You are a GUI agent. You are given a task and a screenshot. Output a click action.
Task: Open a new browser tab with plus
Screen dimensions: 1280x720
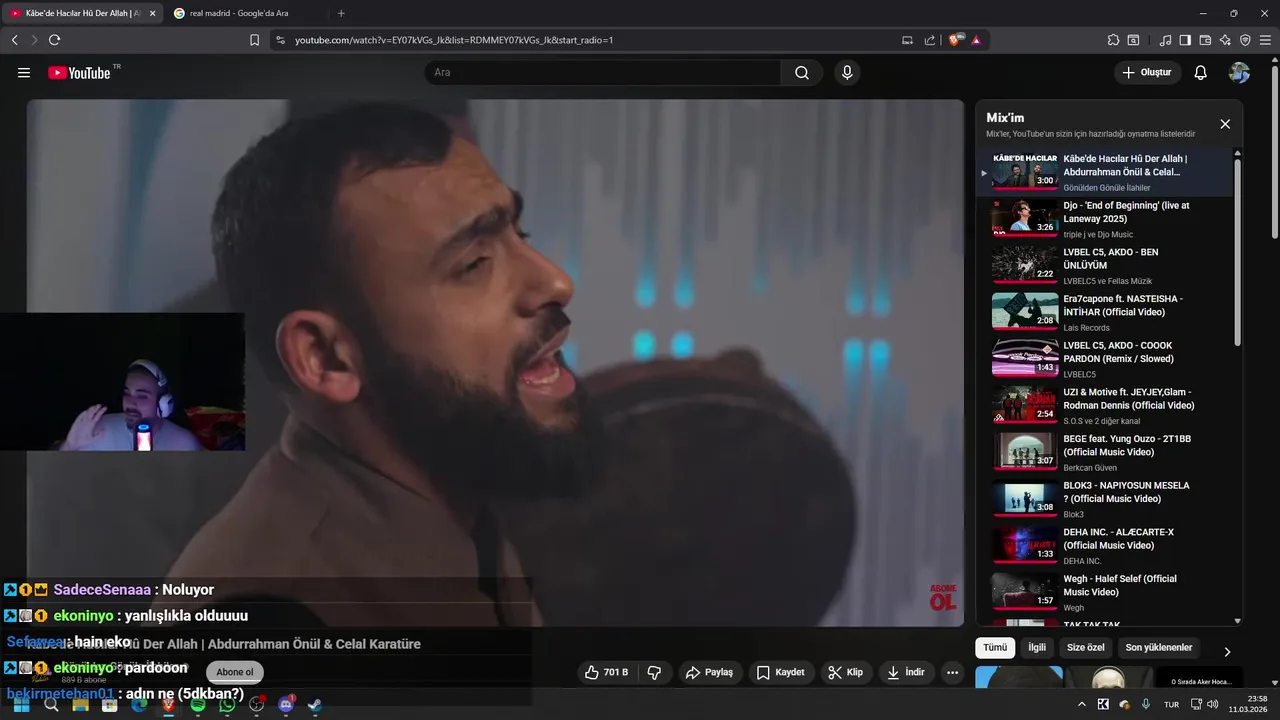pos(341,13)
